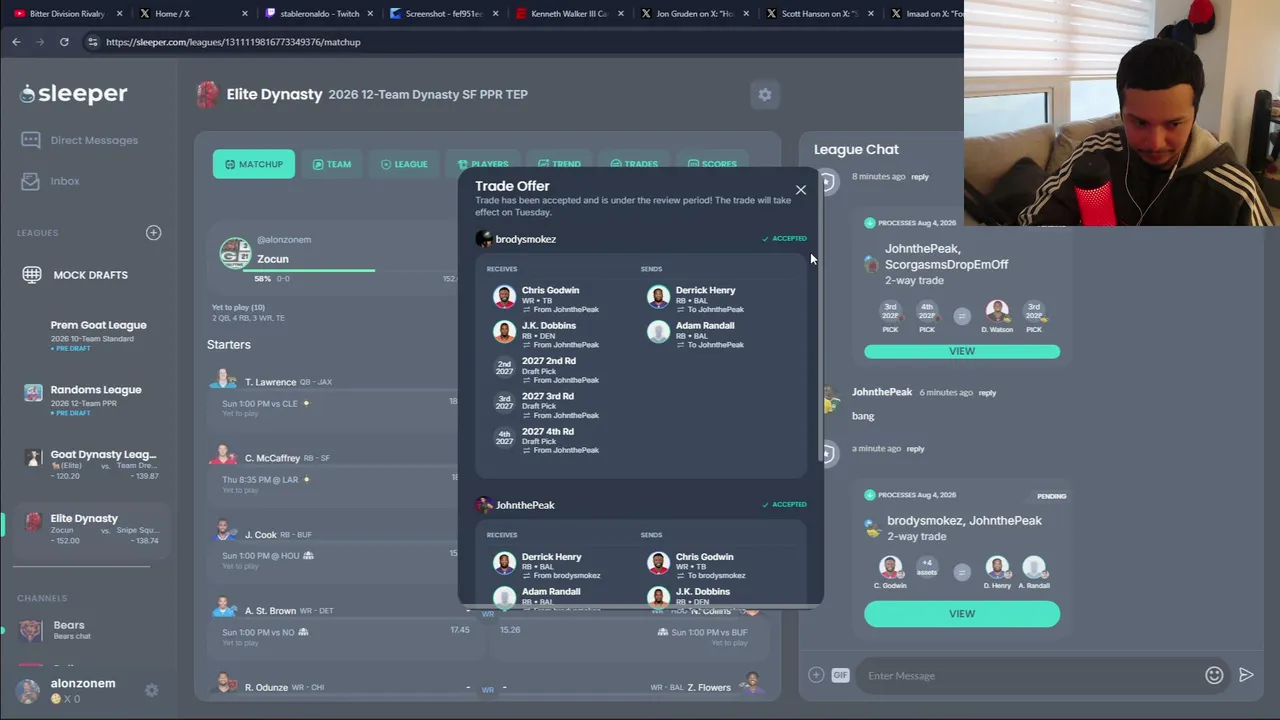Image resolution: width=1280 pixels, height=720 pixels.
Task: Click the 2027 3rd Rd draft pick
Action: (548, 405)
